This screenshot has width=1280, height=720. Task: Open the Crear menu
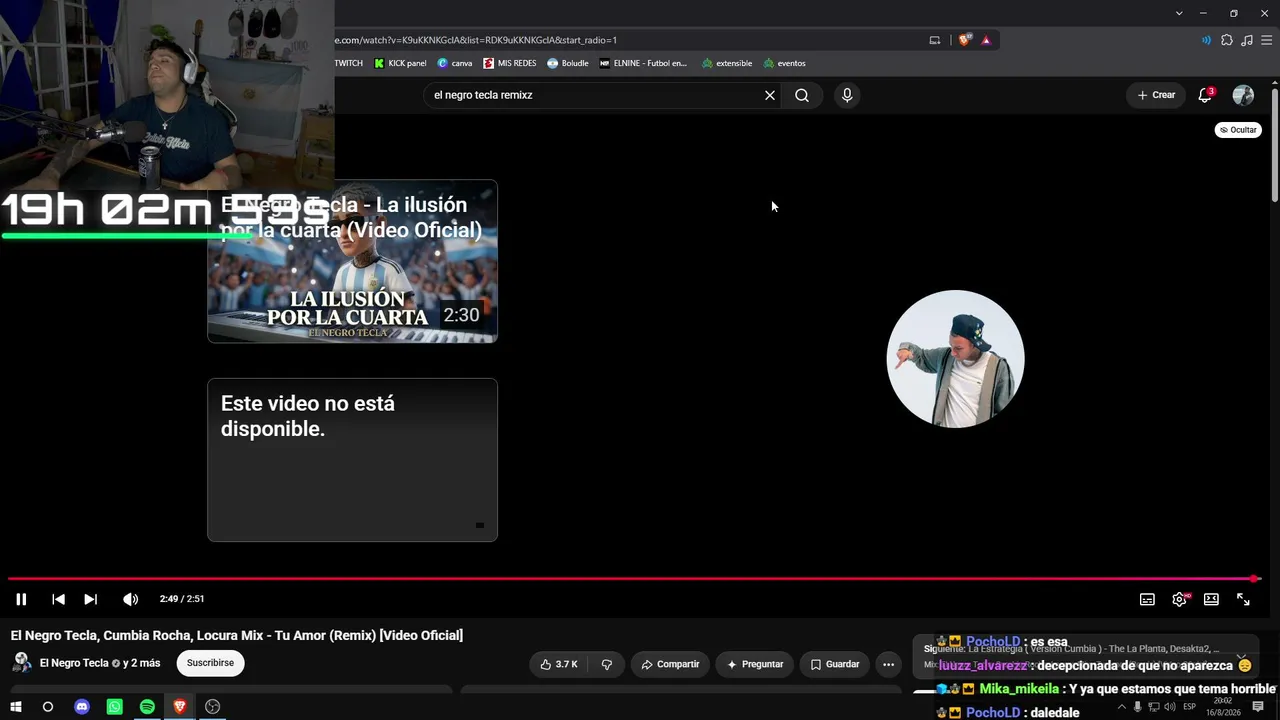point(1156,95)
